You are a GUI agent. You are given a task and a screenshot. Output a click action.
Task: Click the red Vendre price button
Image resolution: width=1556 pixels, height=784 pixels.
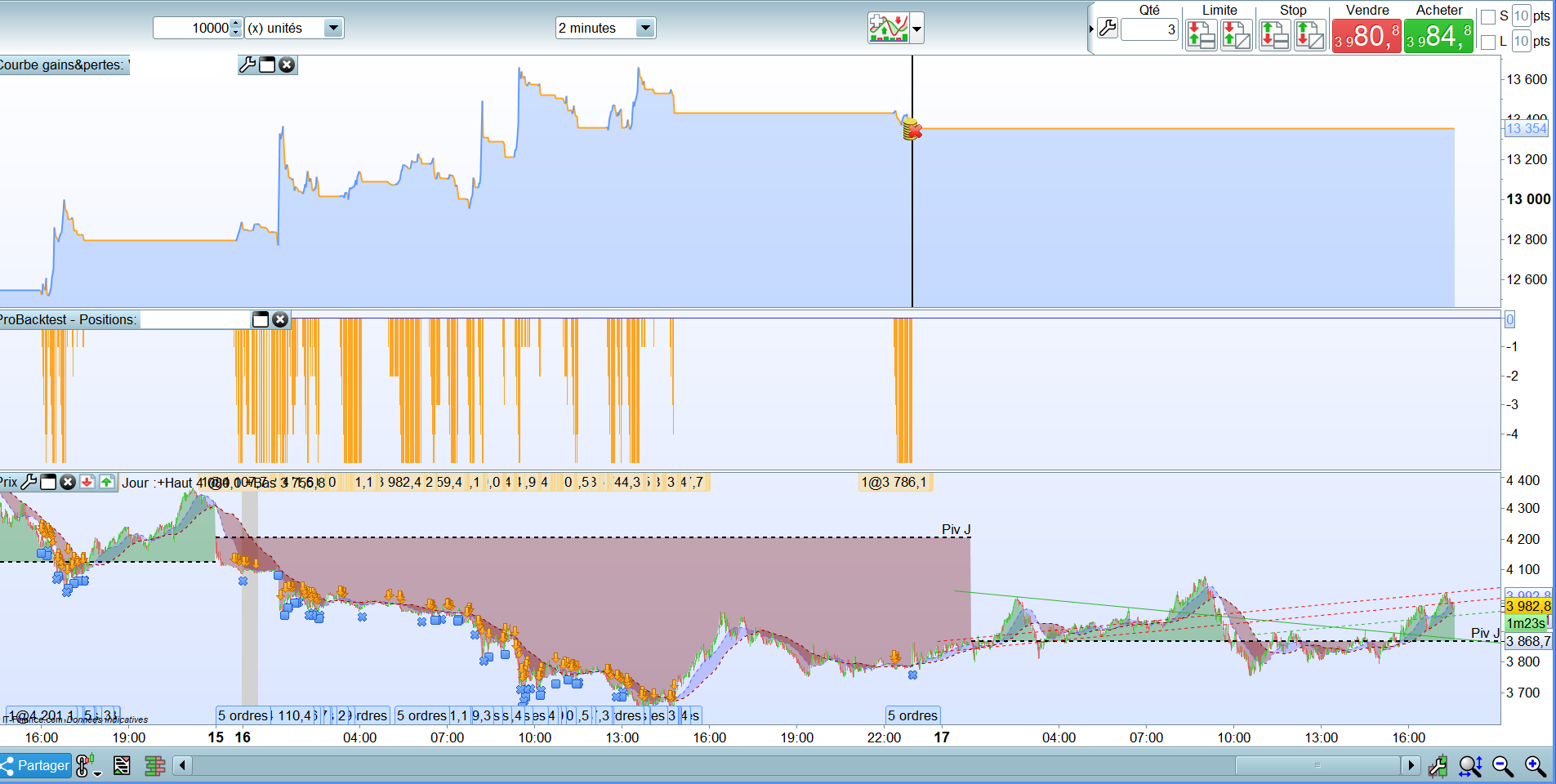1367,36
